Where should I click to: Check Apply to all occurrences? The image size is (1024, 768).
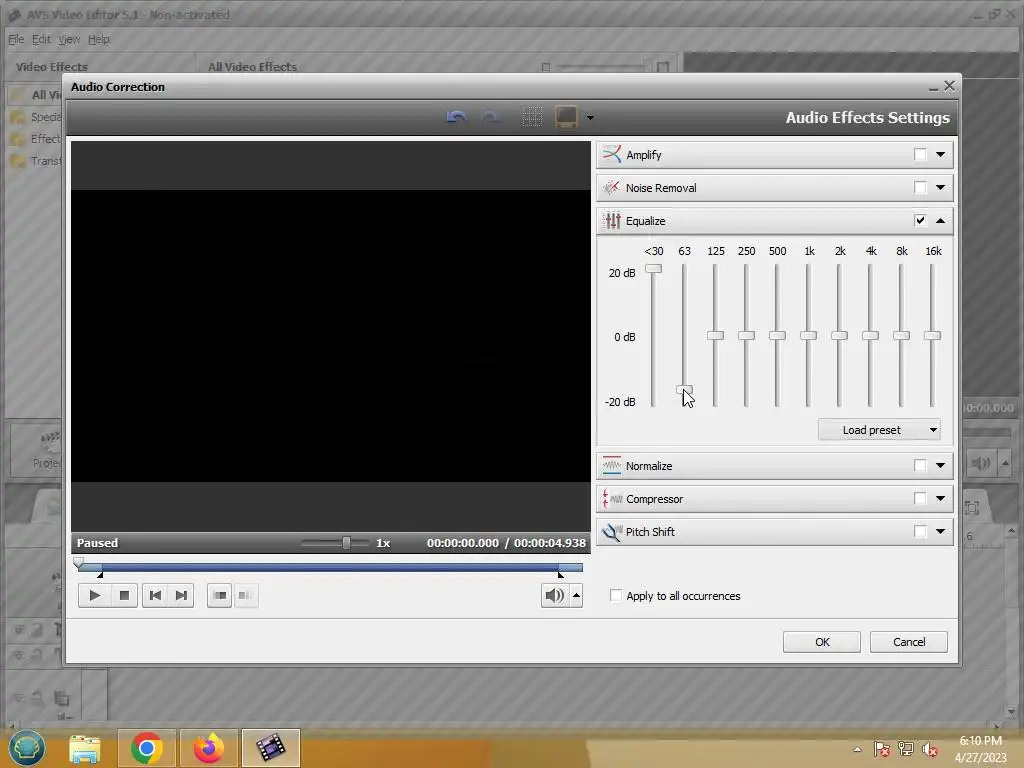[x=616, y=596]
